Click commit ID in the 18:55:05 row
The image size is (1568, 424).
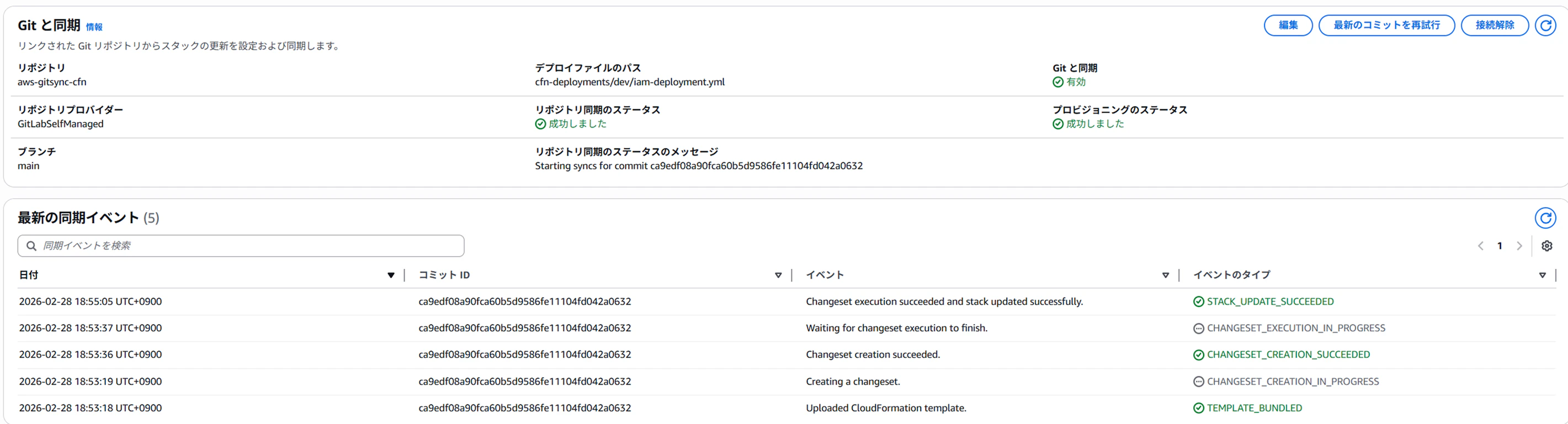click(x=525, y=302)
